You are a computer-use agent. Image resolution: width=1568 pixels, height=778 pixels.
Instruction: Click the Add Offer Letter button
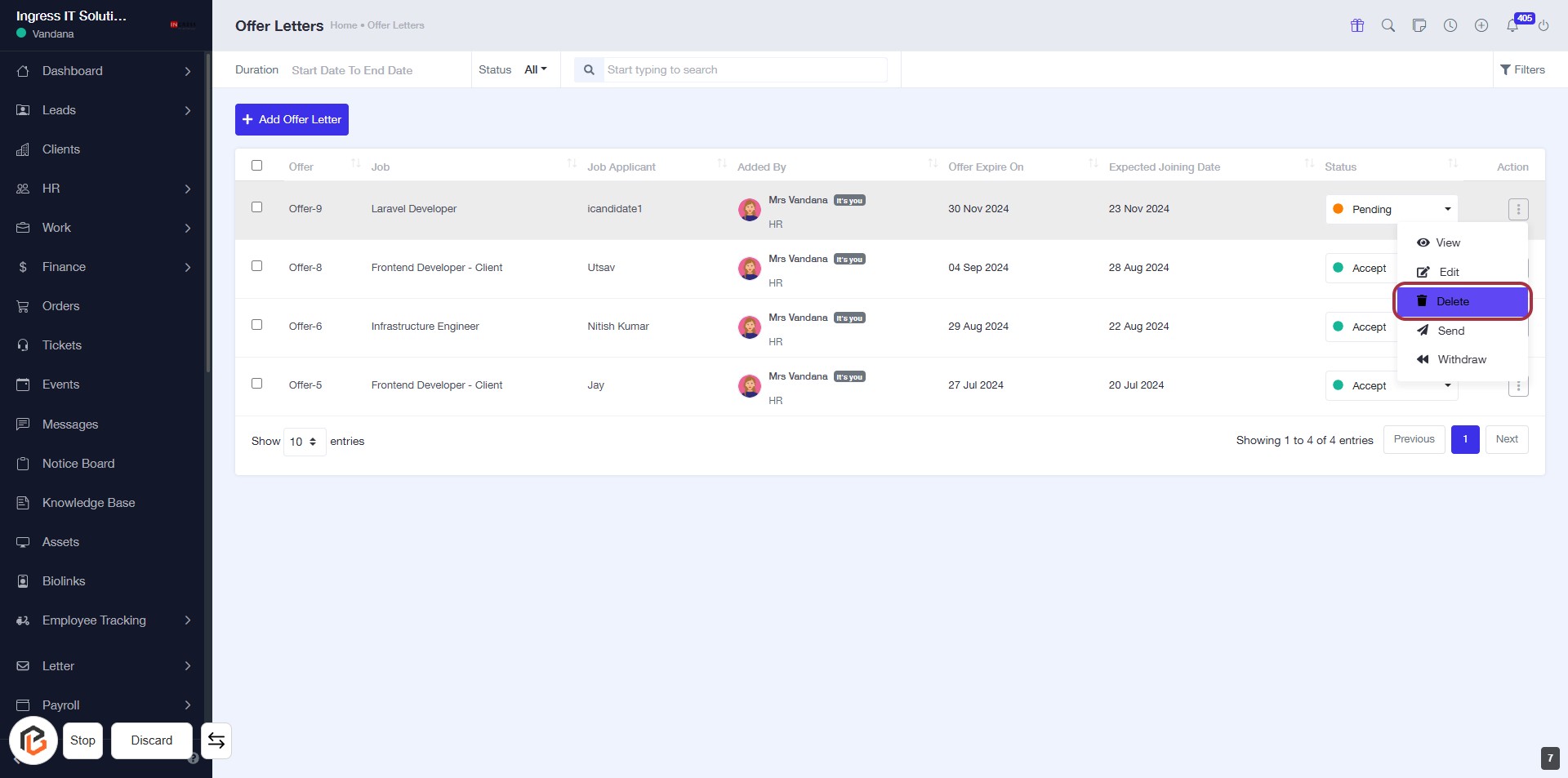tap(292, 120)
